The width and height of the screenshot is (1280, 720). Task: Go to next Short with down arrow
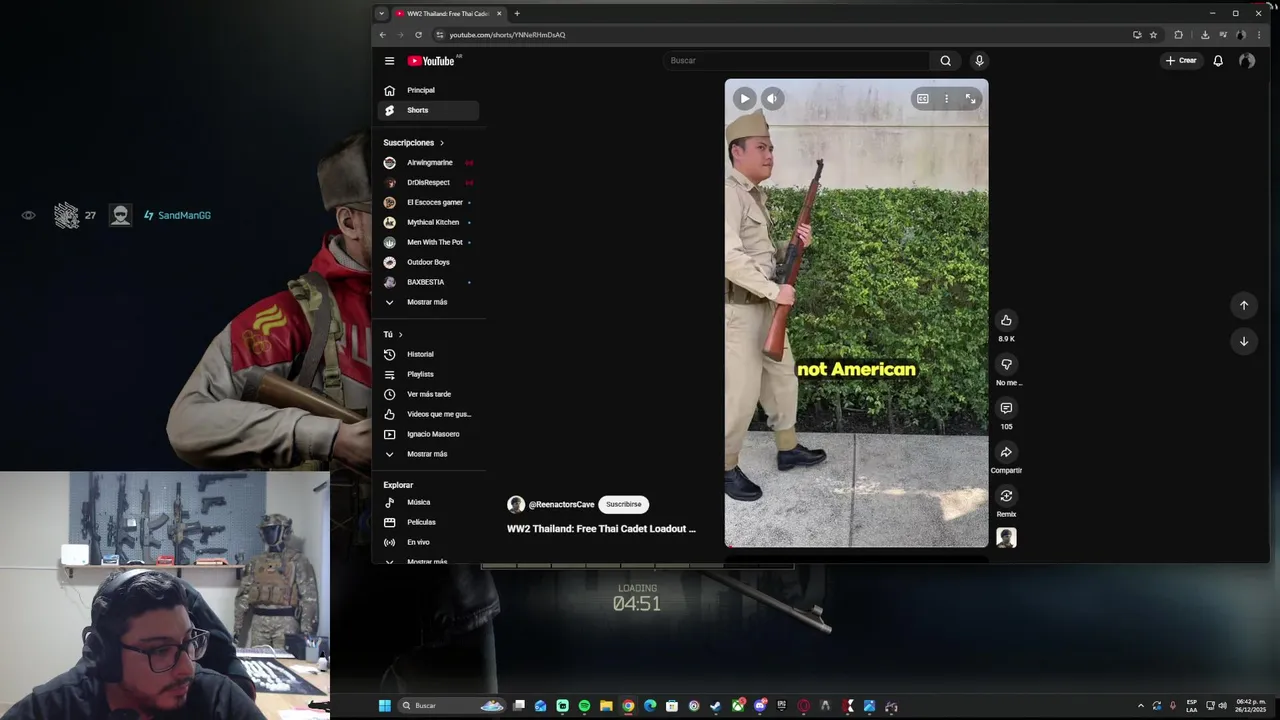point(1244,341)
